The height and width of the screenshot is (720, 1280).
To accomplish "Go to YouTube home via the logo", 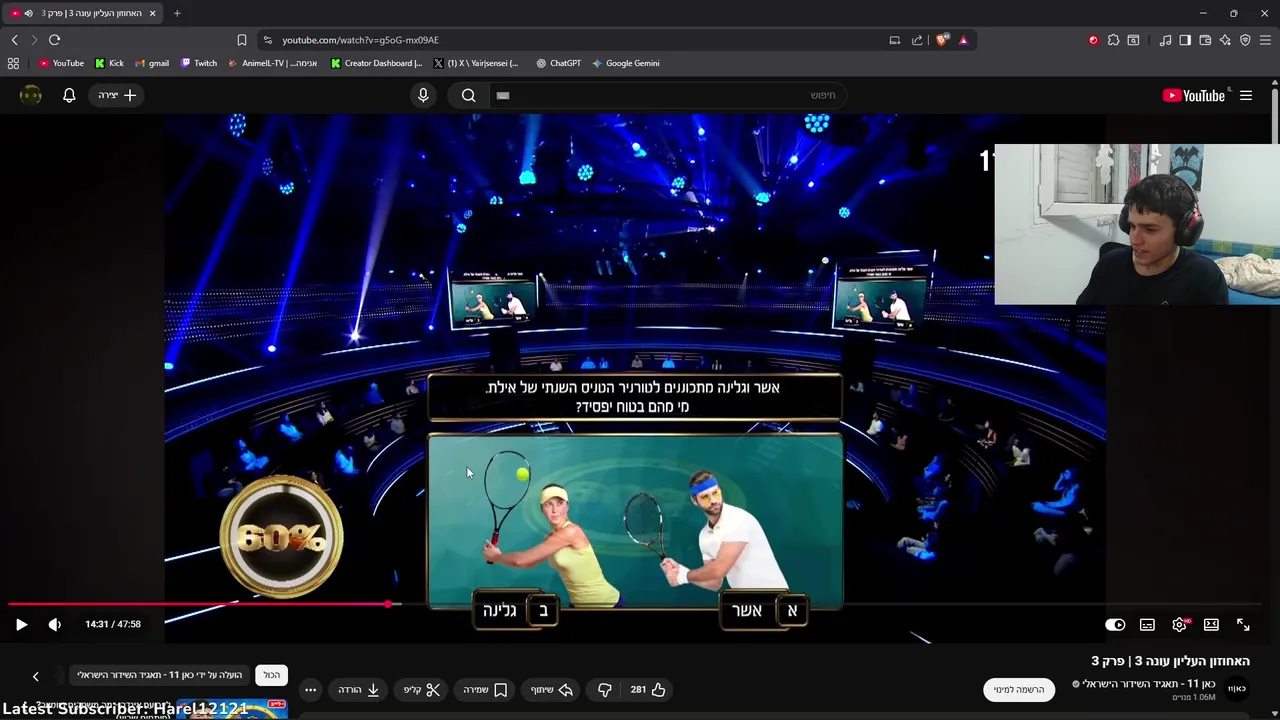I will pyautogui.click(x=1194, y=95).
